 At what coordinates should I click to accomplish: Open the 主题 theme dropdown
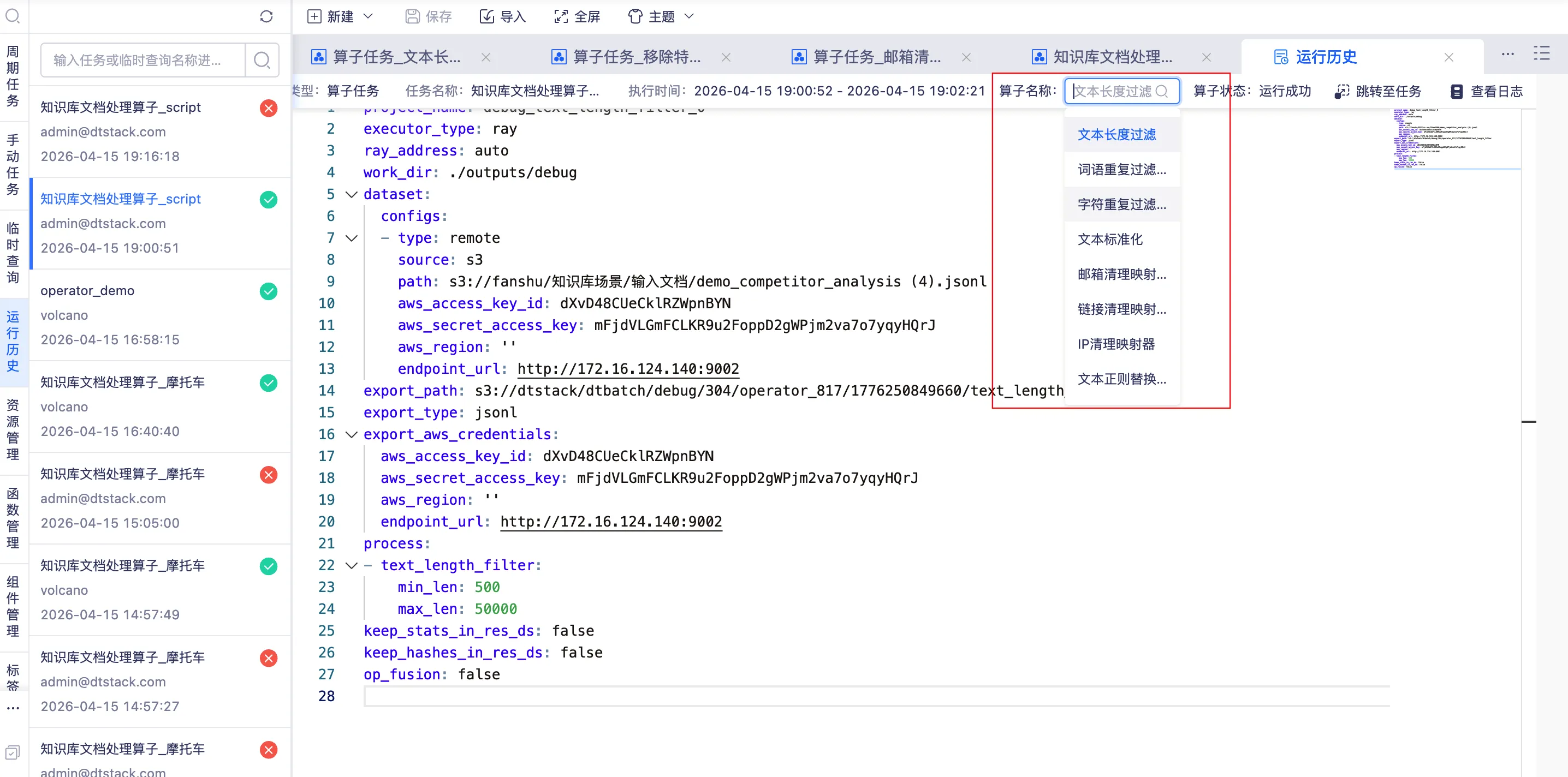tap(661, 16)
